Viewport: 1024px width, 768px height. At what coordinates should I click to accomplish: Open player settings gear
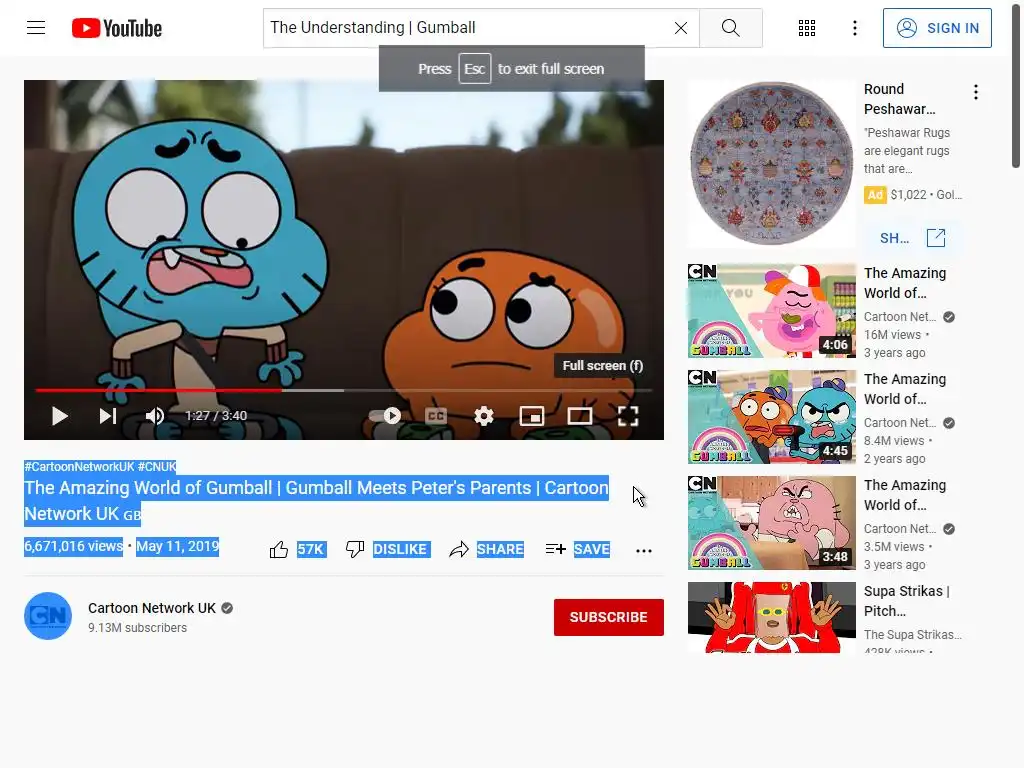[483, 416]
